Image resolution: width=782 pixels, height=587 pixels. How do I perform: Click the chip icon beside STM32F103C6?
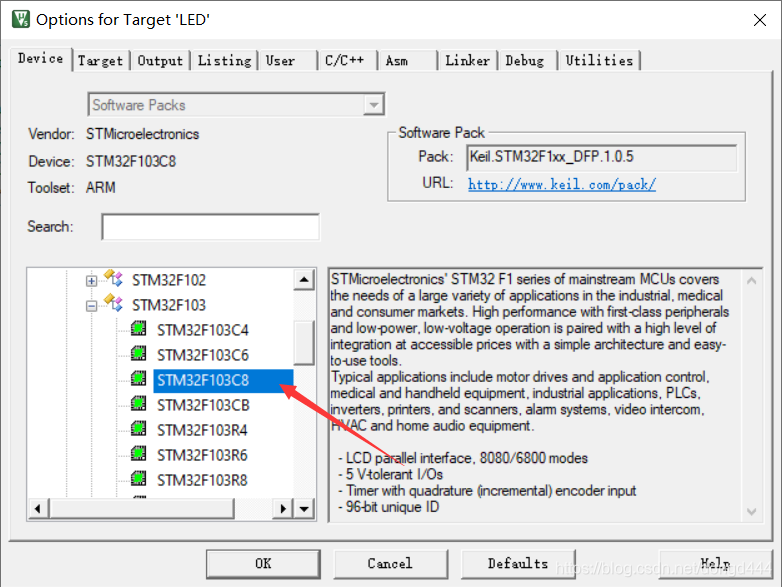[x=139, y=354]
